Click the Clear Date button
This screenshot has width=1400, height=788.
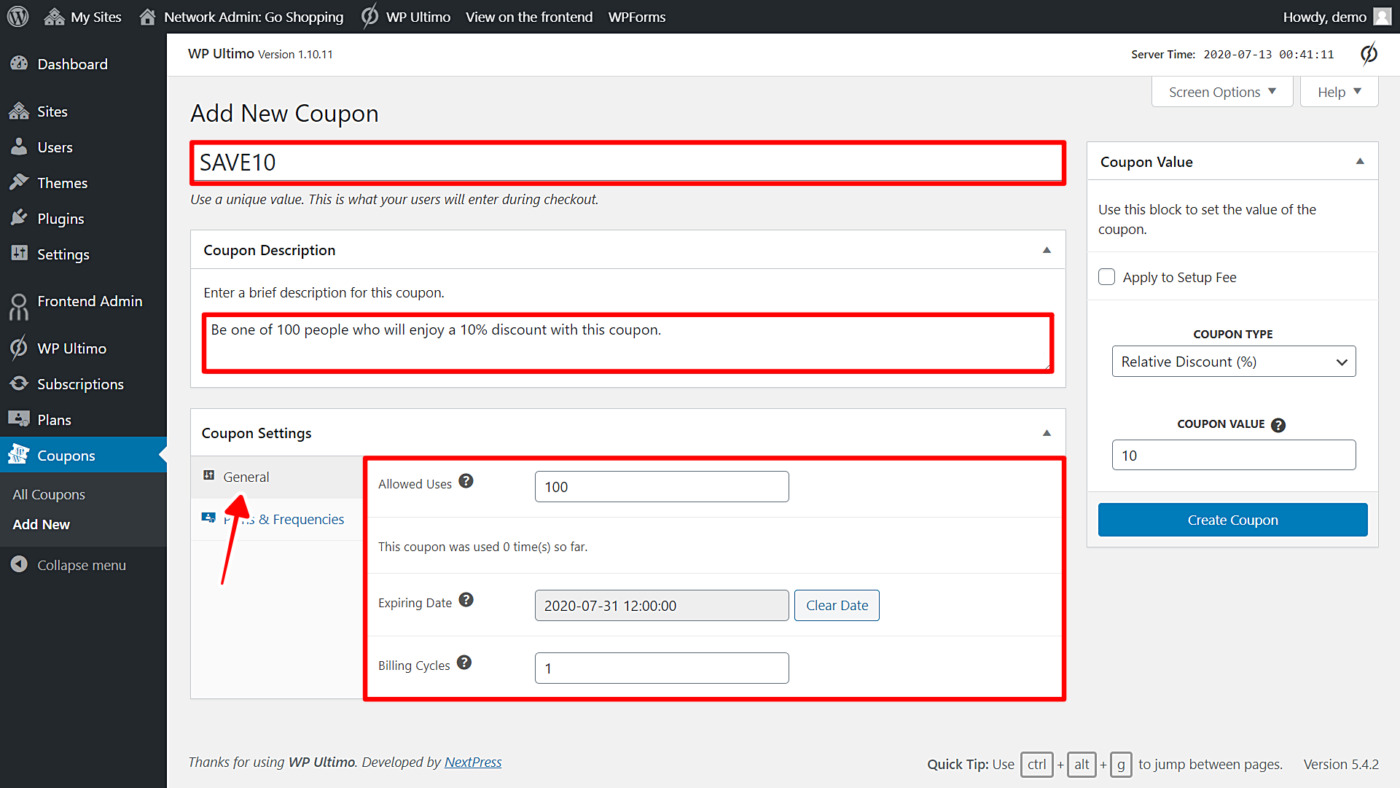837,605
